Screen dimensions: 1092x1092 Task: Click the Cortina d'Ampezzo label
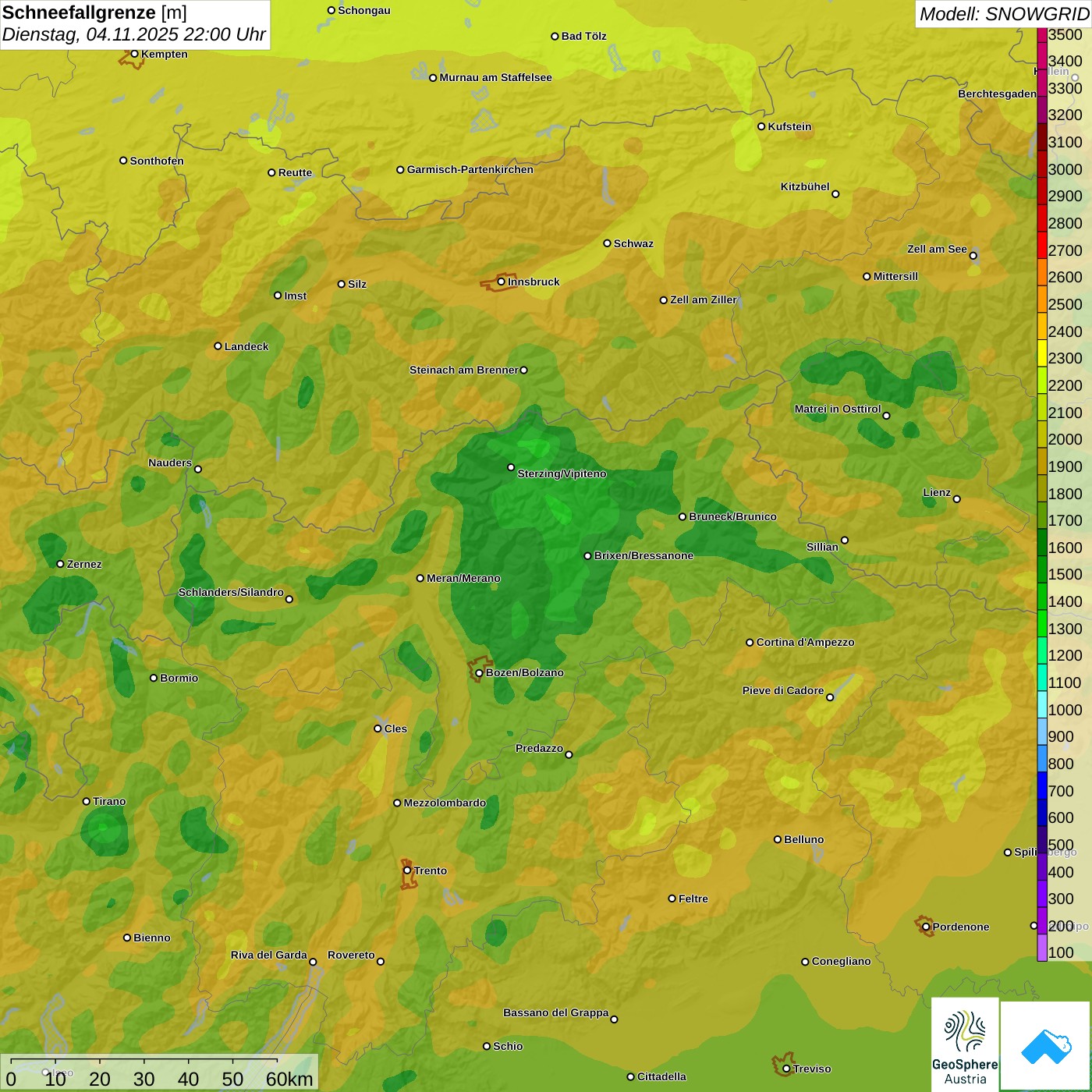pos(805,642)
